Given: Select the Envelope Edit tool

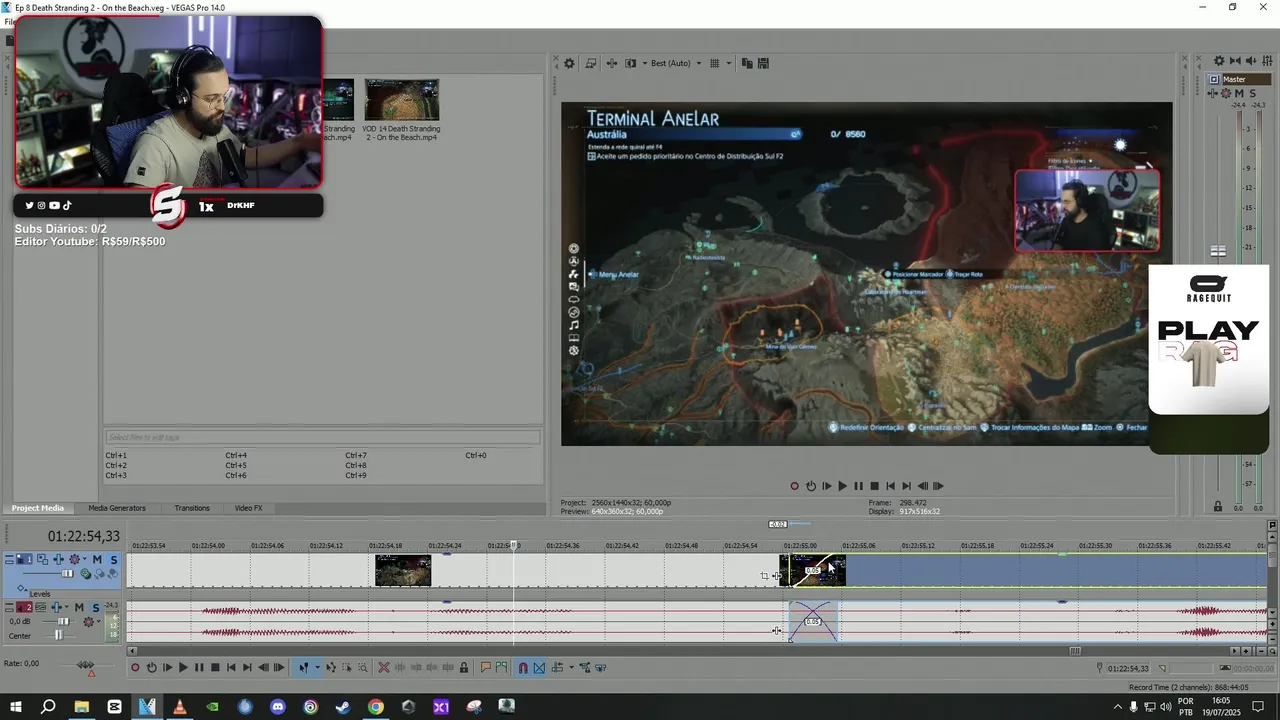Looking at the screenshot, I should point(331,667).
